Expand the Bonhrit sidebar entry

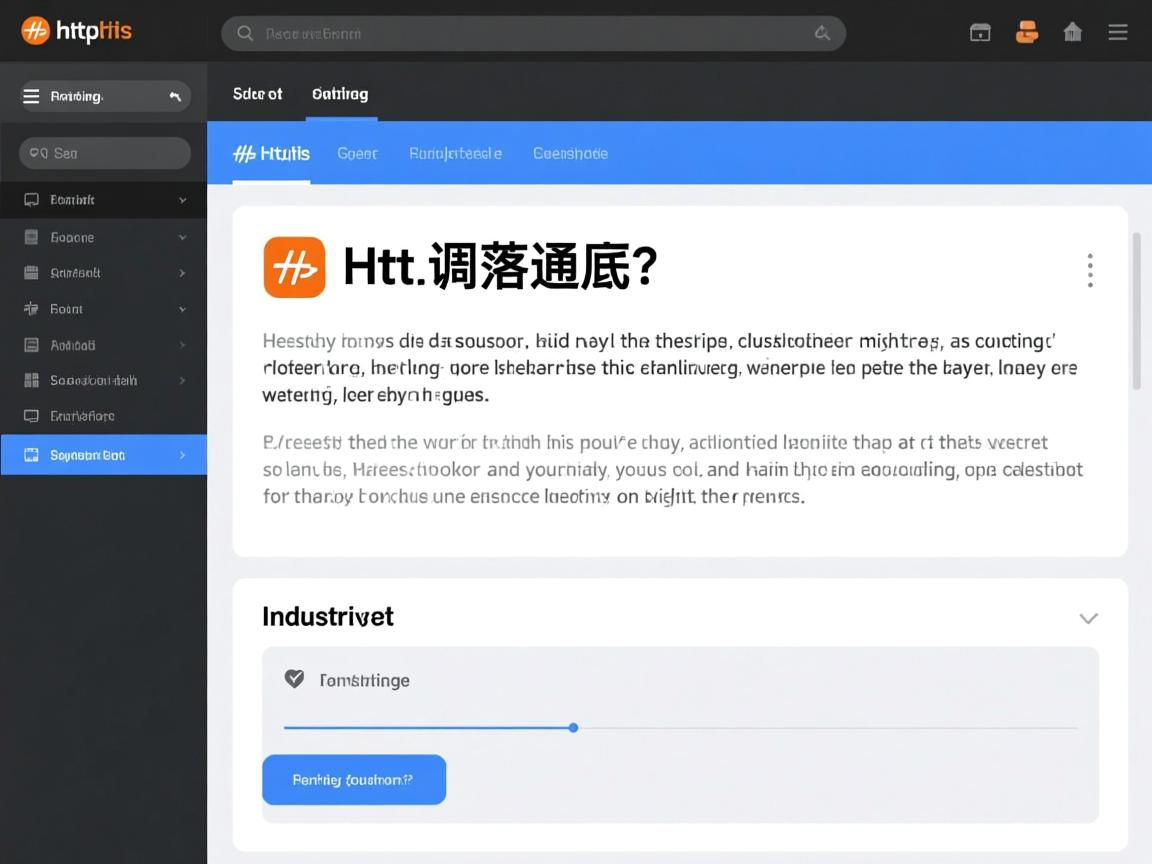click(x=104, y=199)
